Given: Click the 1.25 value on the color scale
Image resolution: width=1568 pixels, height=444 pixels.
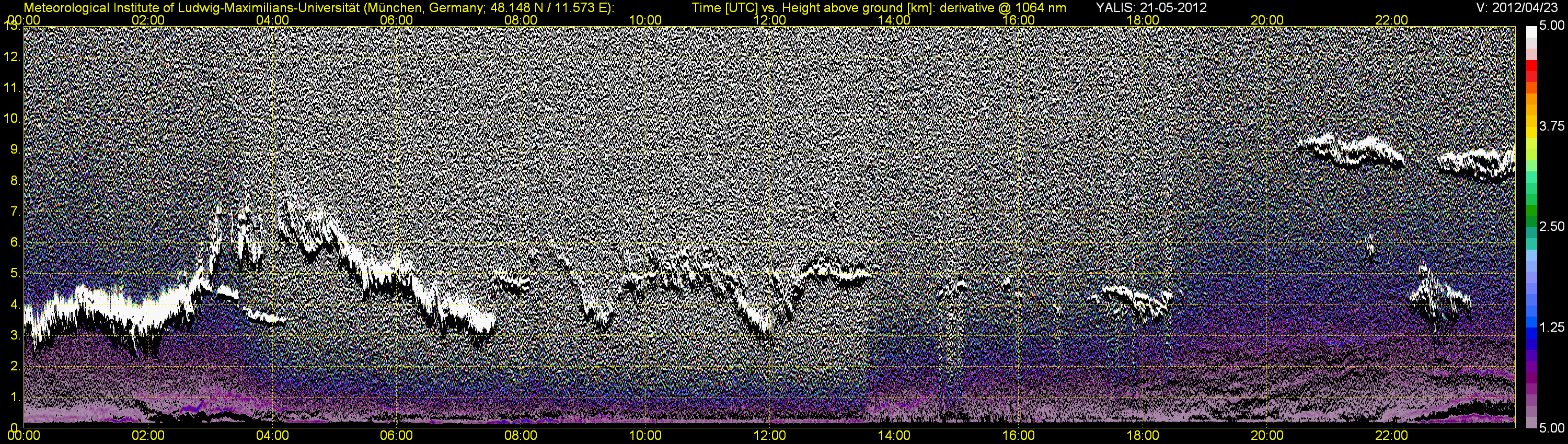Looking at the screenshot, I should 1552,327.
